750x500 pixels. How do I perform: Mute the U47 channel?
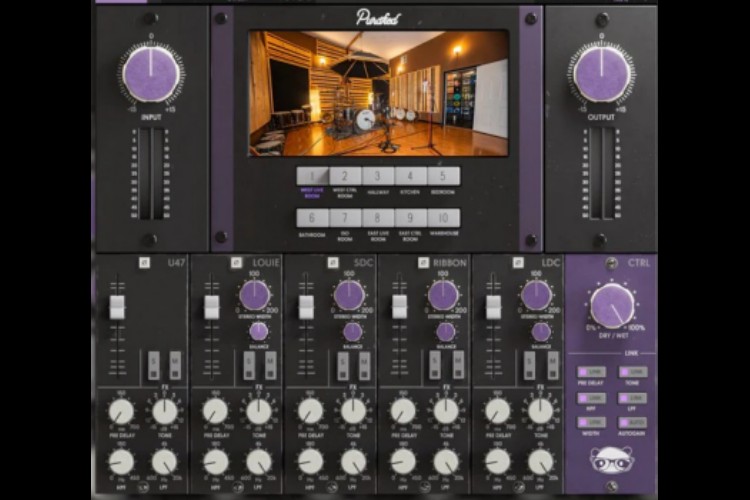175,365
